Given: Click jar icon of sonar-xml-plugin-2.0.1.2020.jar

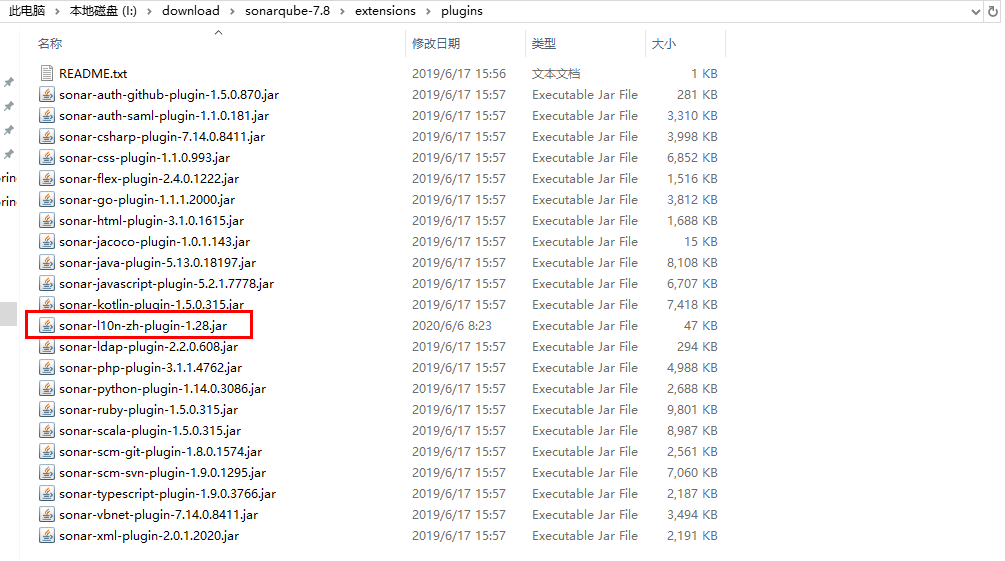Looking at the screenshot, I should coord(47,535).
